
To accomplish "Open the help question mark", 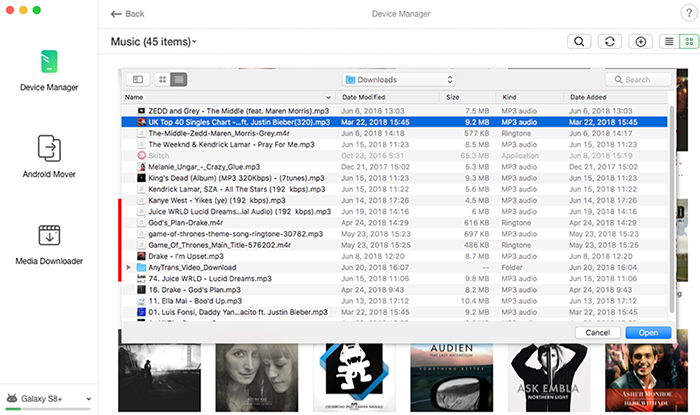I will point(689,13).
